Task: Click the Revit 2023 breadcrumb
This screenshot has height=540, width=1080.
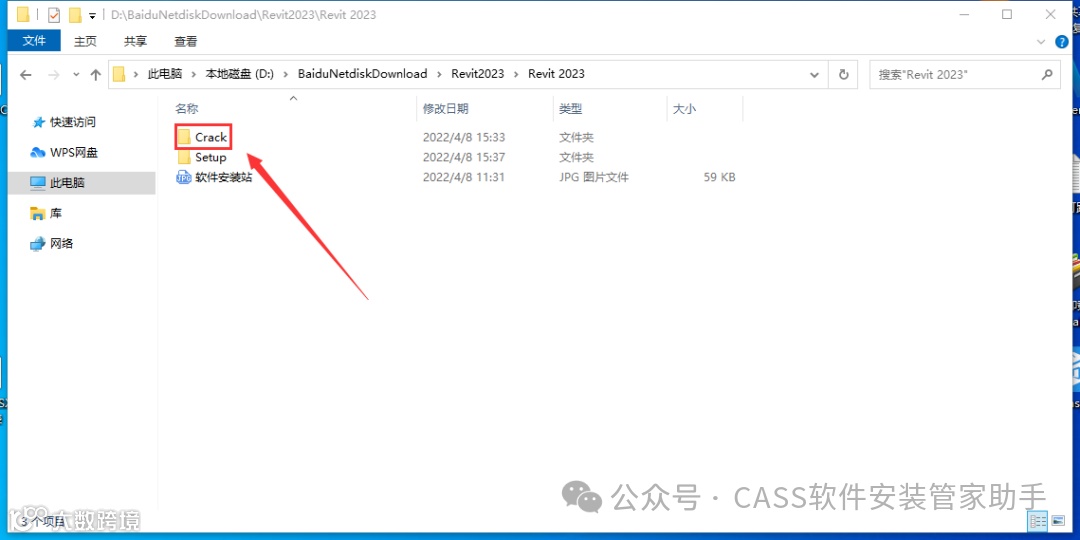Action: (x=557, y=74)
